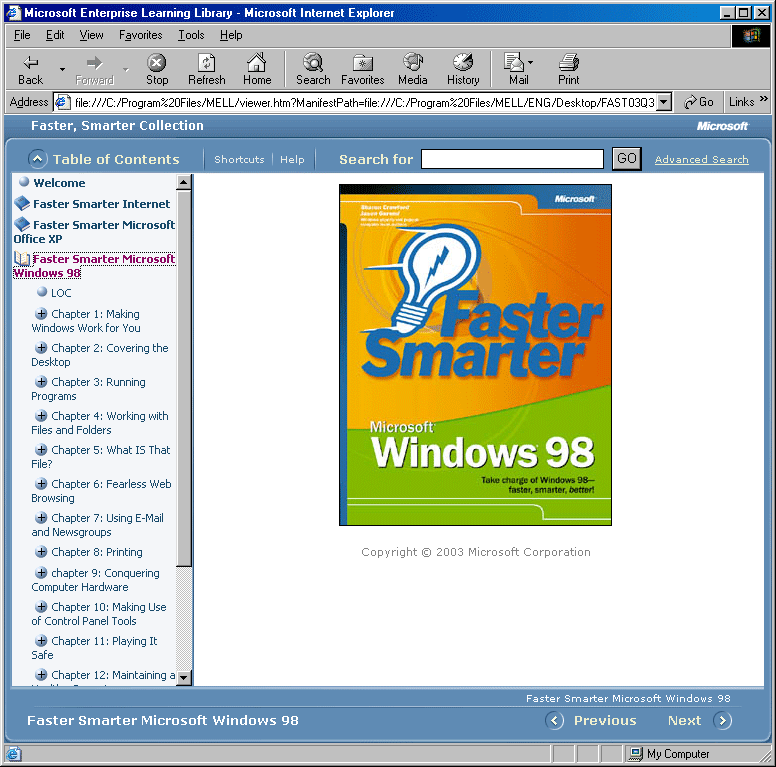776x767 pixels.
Task: Click the Windows flag logo throbber
Action: coord(751,35)
